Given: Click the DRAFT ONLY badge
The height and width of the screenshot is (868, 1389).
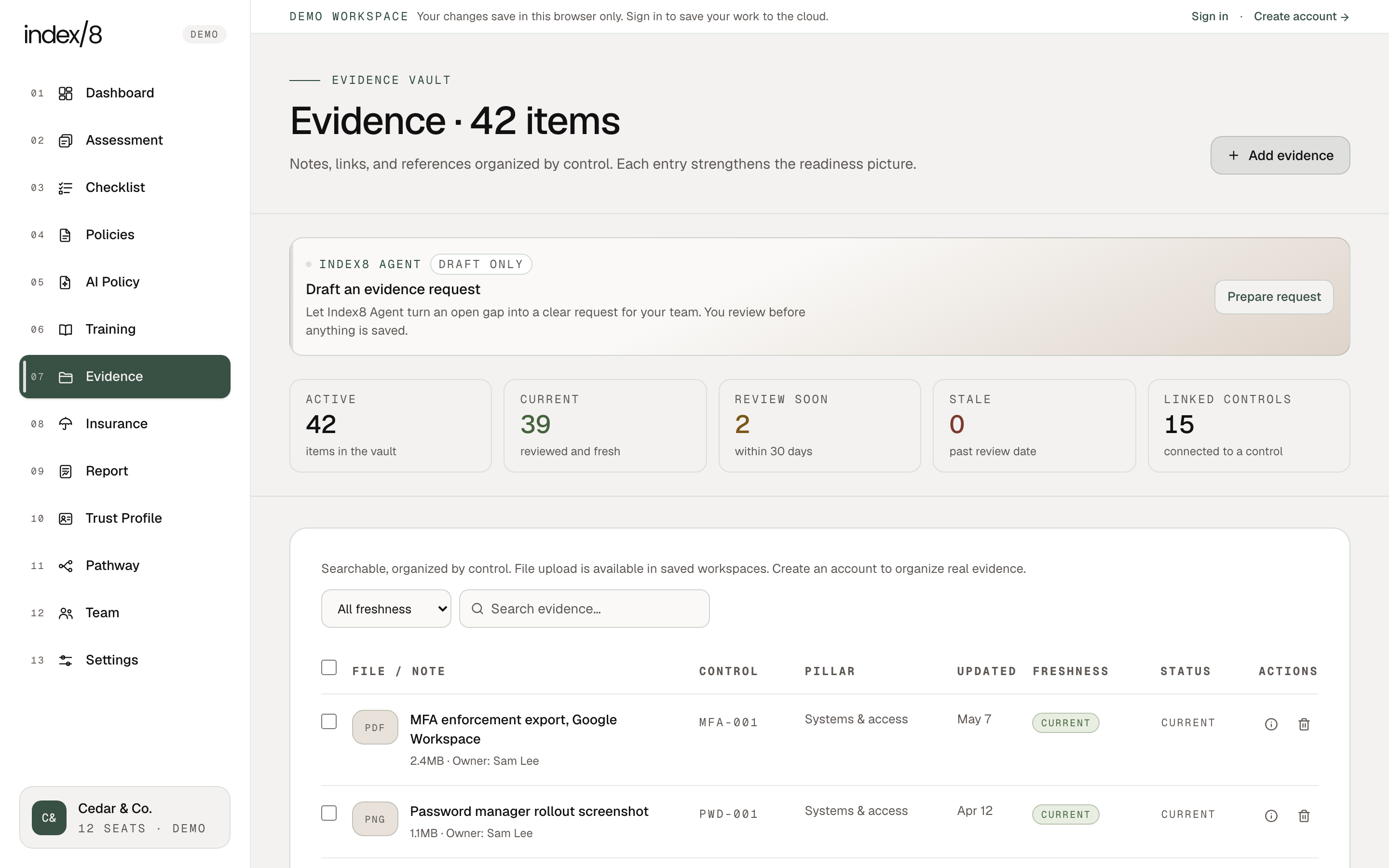Looking at the screenshot, I should click(481, 264).
